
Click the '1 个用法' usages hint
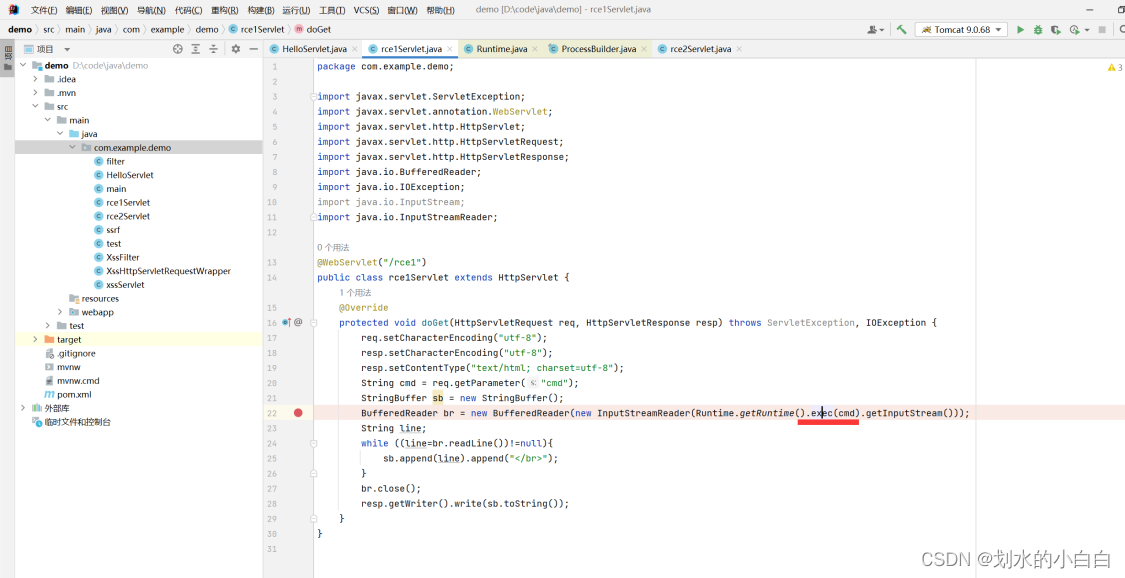pyautogui.click(x=355, y=293)
